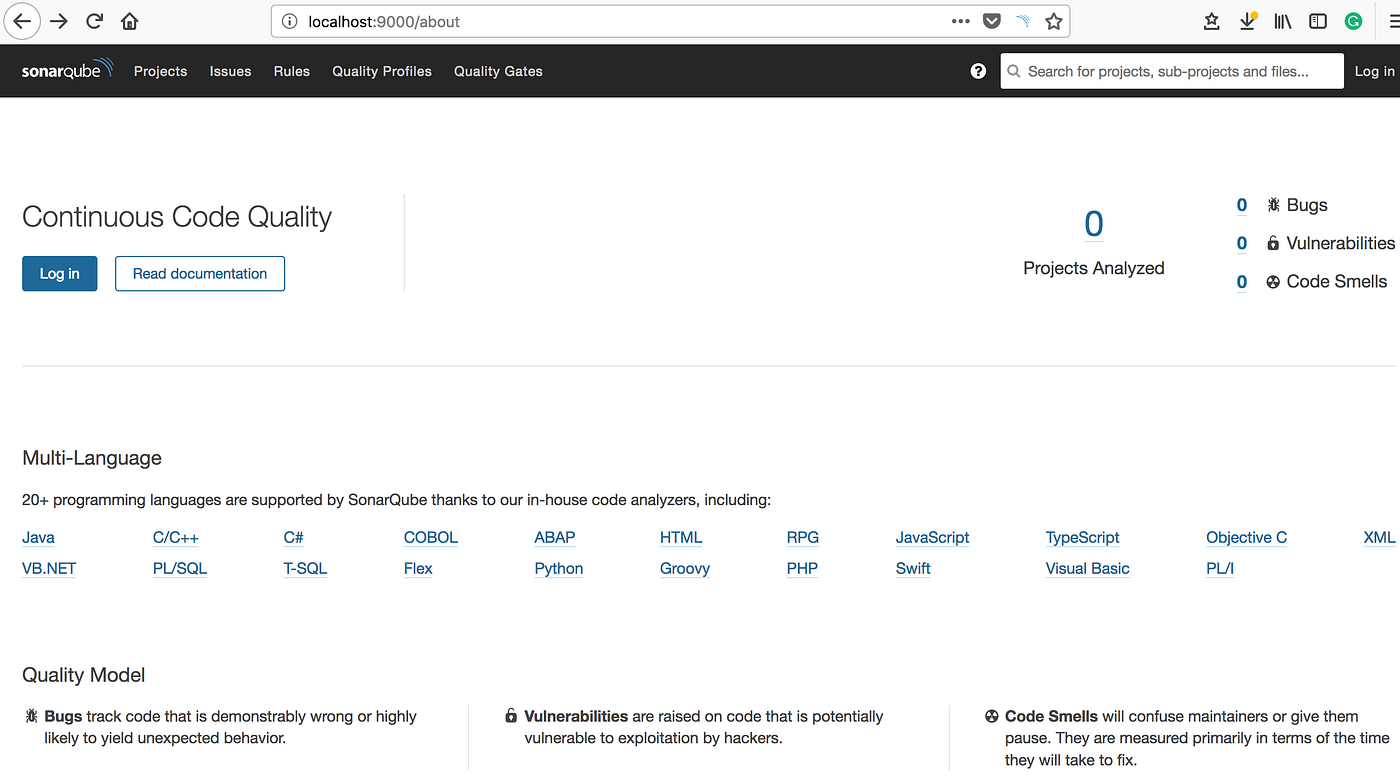Screen dimensions: 1400x781
Task: Open the T-SQL language link
Action: pos(306,568)
